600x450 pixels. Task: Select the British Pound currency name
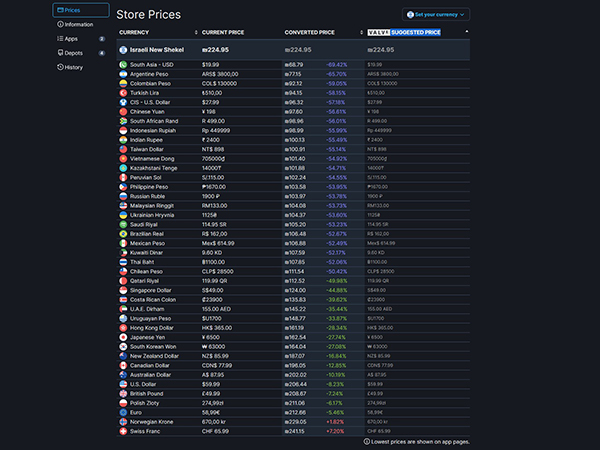(x=147, y=394)
